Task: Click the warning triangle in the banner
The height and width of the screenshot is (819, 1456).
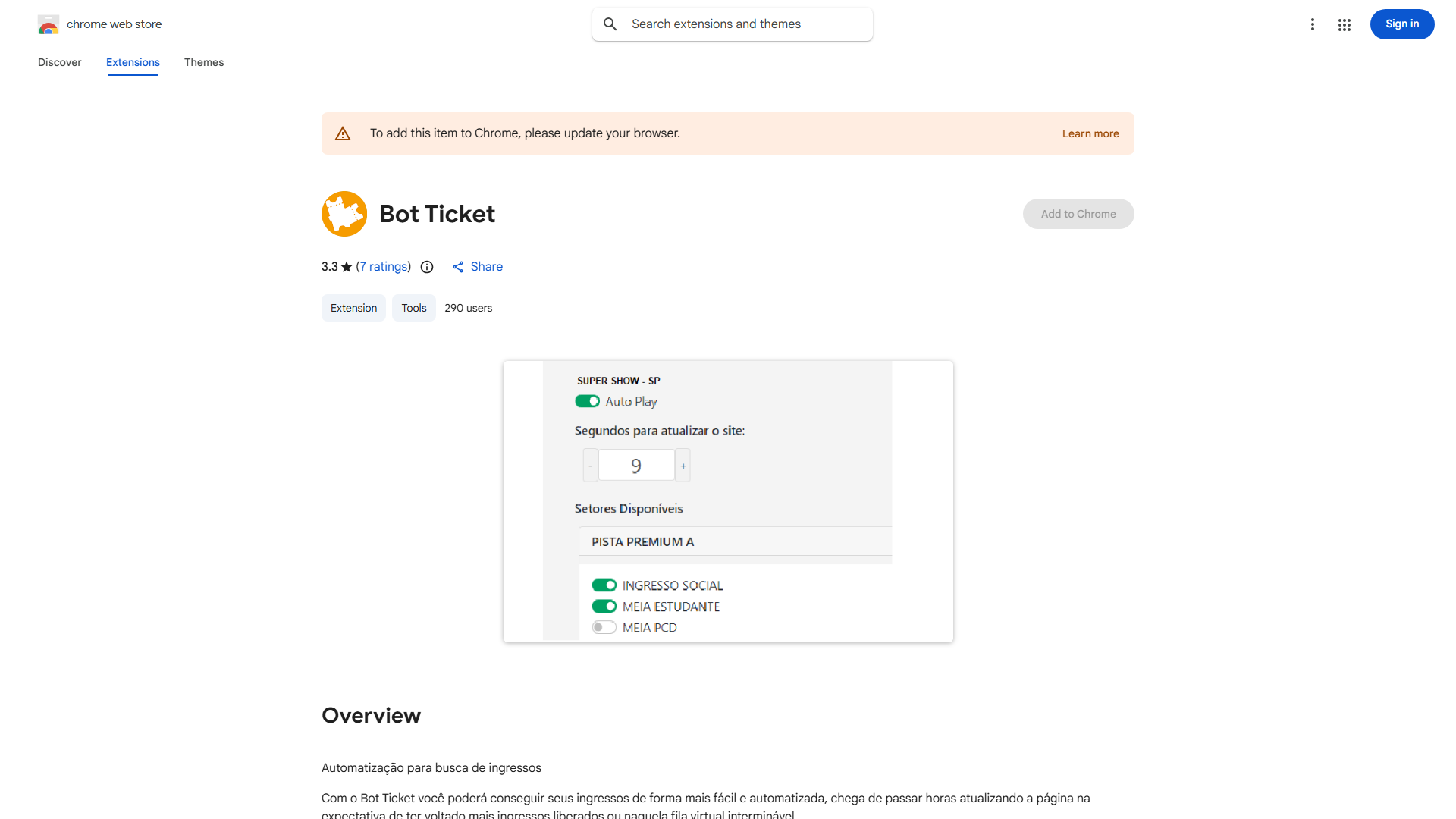Action: coord(343,133)
